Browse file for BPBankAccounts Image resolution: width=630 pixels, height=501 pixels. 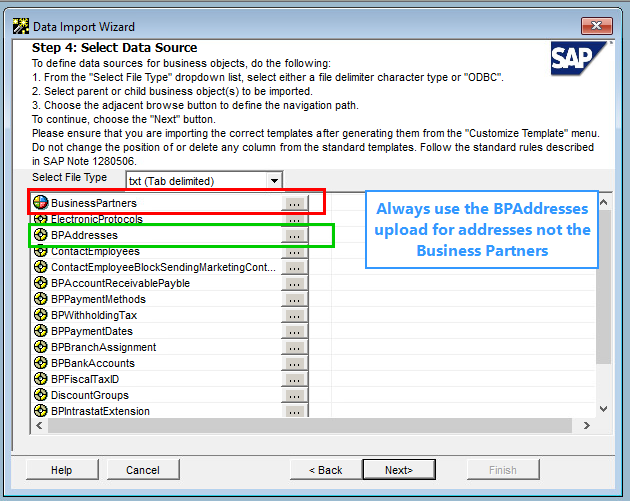295,364
